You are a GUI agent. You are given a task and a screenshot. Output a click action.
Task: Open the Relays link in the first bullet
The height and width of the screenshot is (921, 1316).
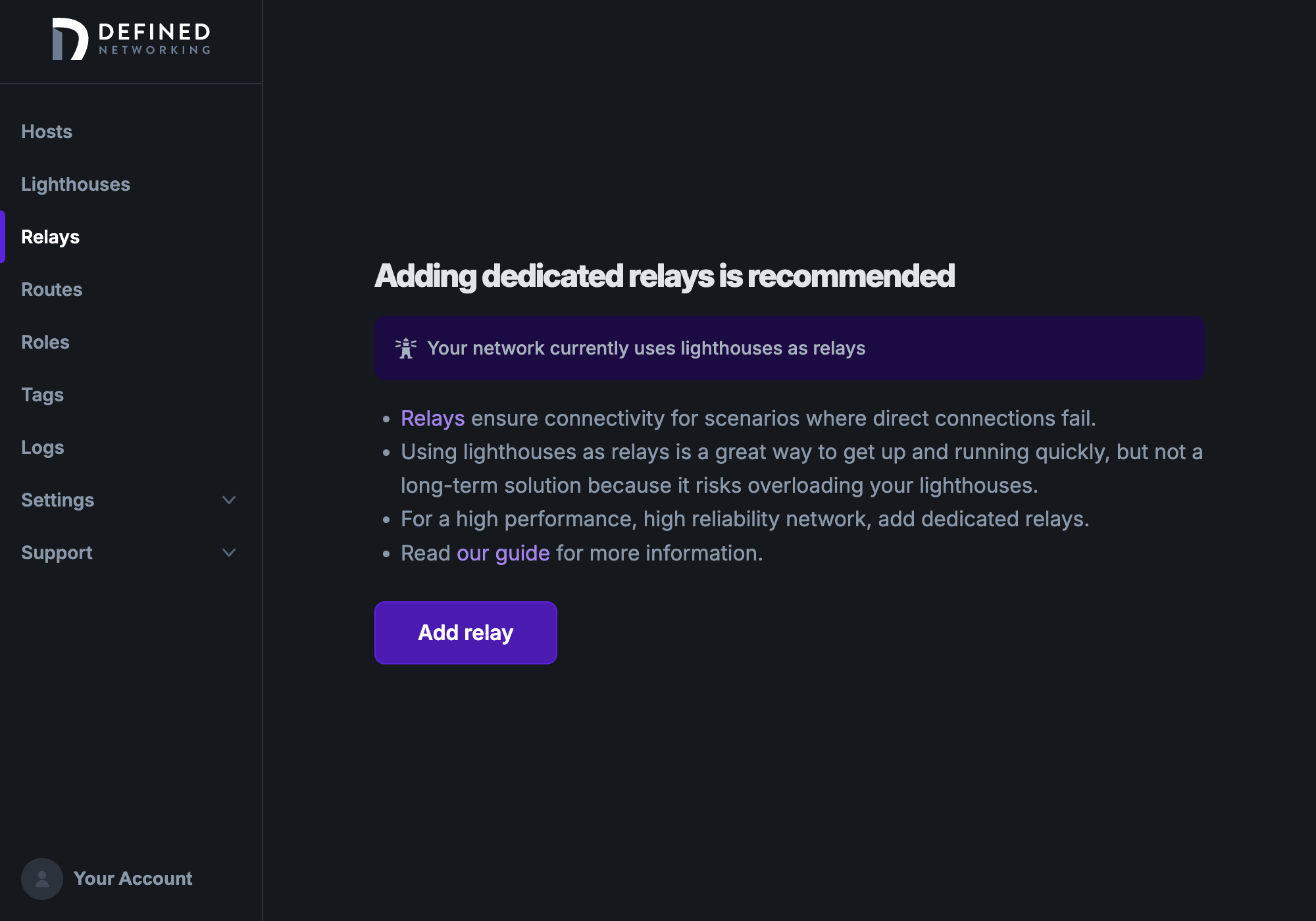point(432,418)
